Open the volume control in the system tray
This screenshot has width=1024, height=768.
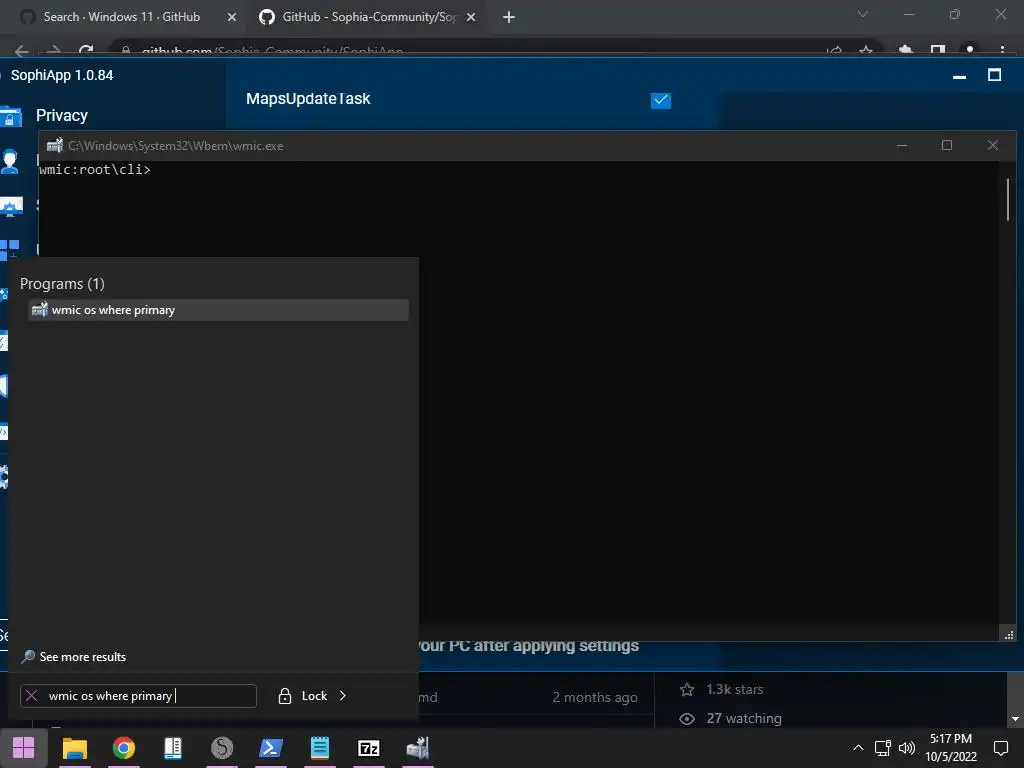(x=907, y=748)
